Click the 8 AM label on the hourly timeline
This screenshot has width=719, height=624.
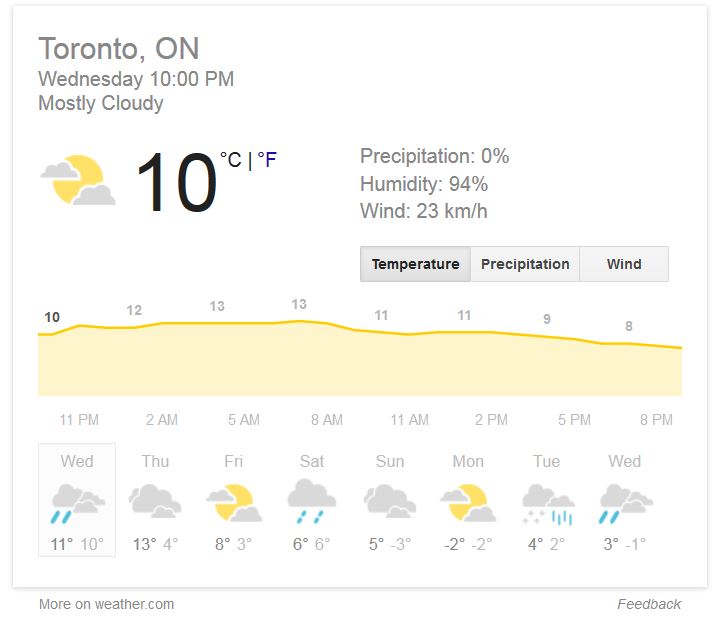(x=326, y=420)
